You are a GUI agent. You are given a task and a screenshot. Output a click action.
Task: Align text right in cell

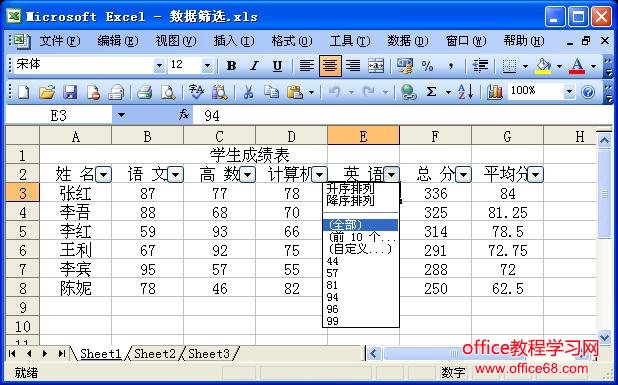tap(353, 66)
